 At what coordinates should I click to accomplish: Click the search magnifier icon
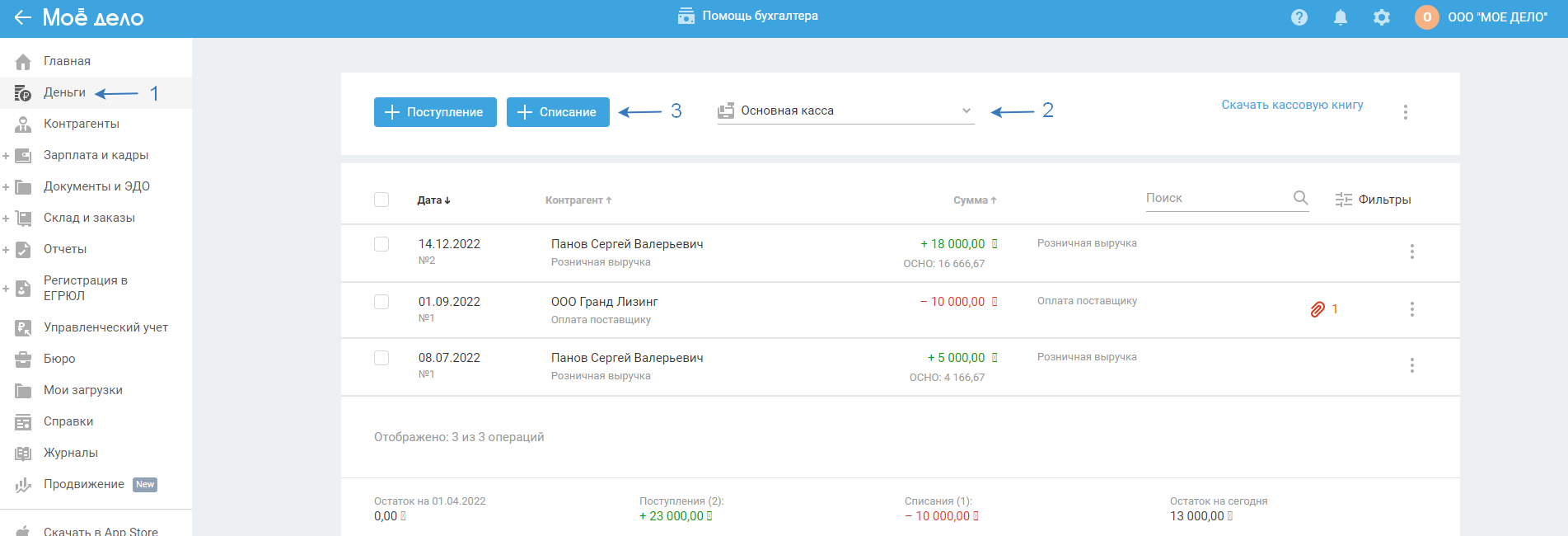point(1300,198)
